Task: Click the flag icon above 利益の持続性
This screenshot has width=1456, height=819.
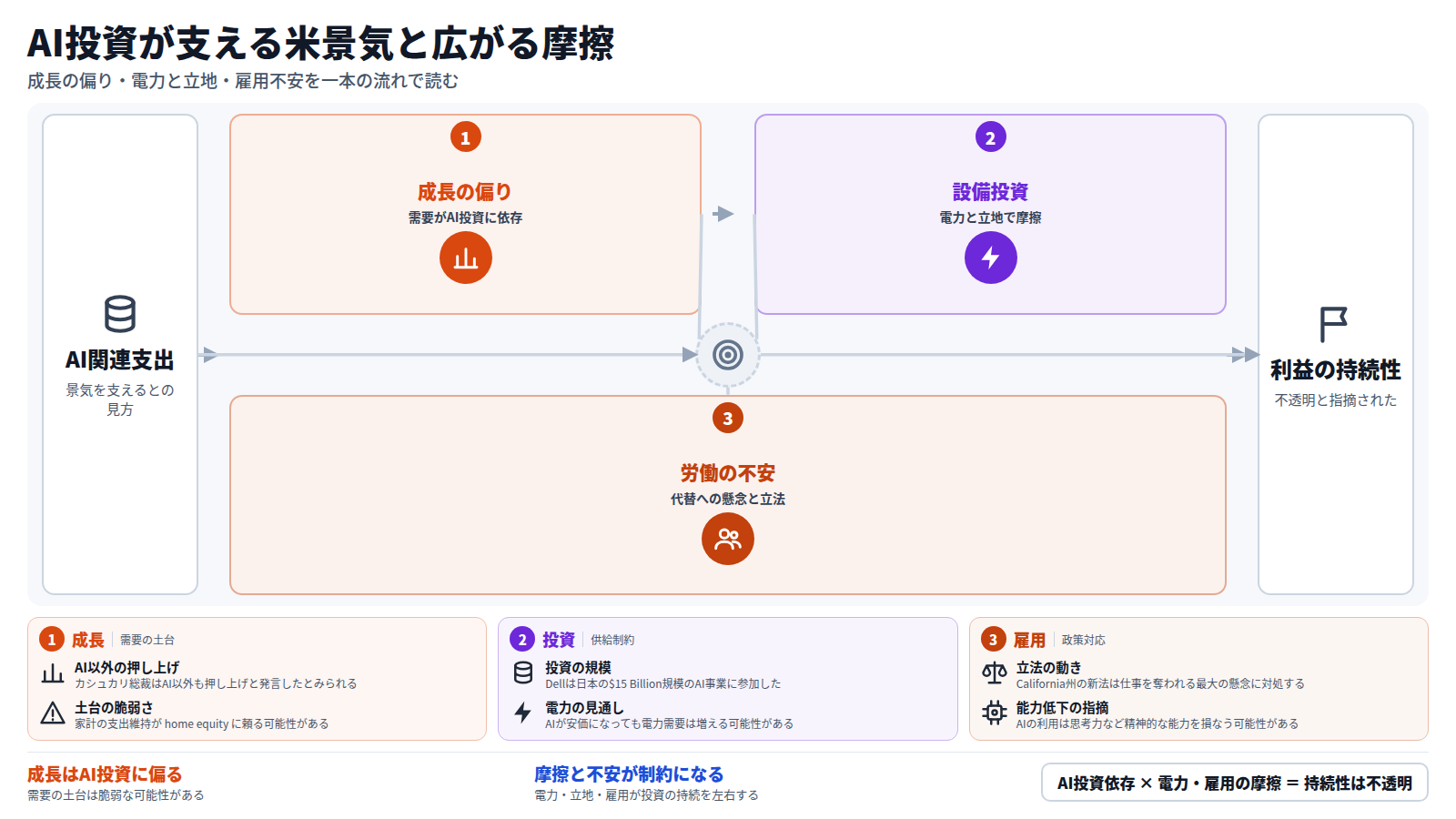Action: [1334, 324]
